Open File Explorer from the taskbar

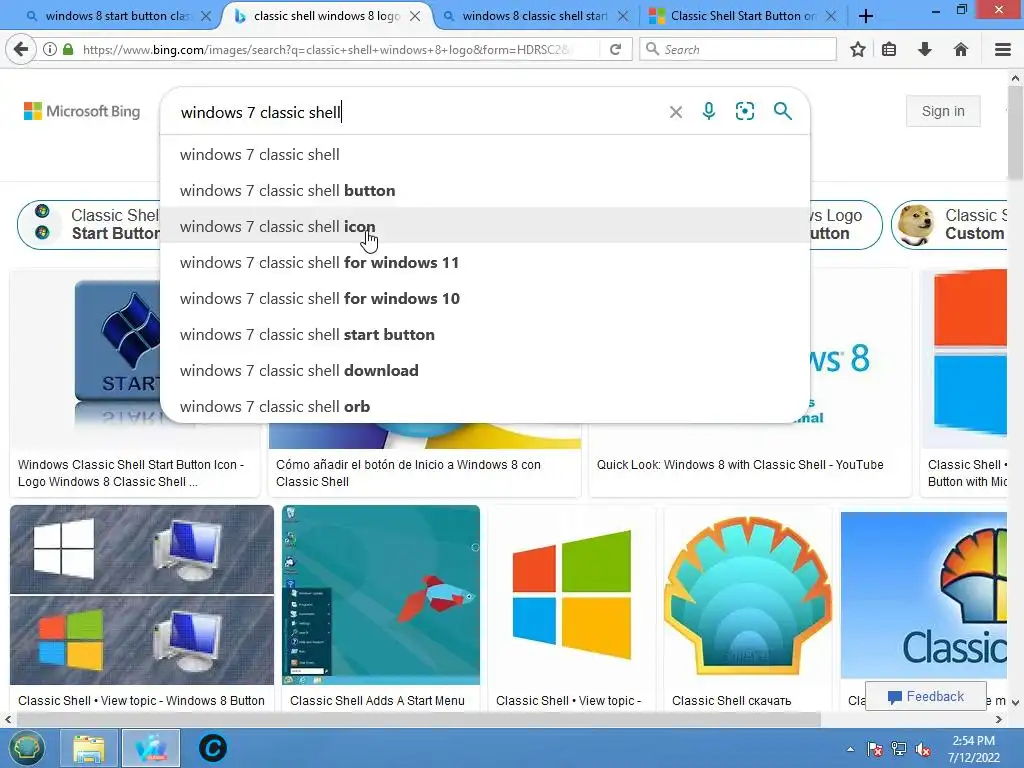point(88,748)
